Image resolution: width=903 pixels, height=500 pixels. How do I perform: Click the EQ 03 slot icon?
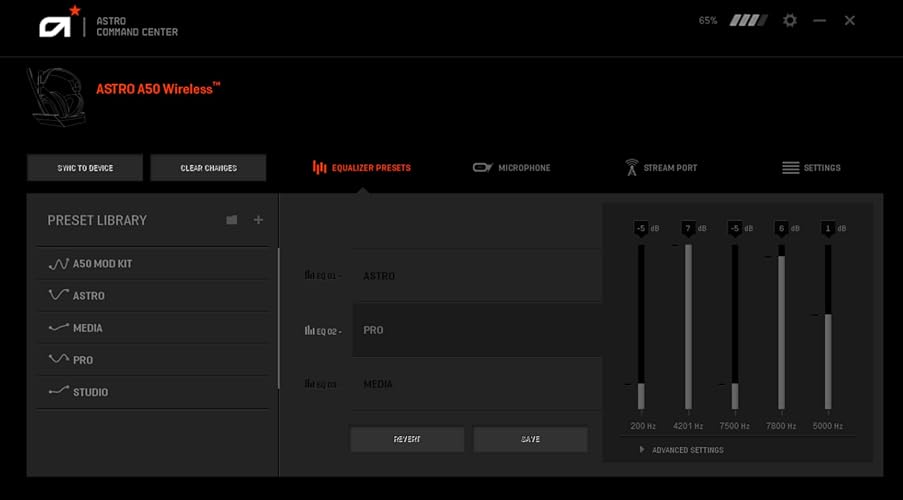tap(309, 384)
